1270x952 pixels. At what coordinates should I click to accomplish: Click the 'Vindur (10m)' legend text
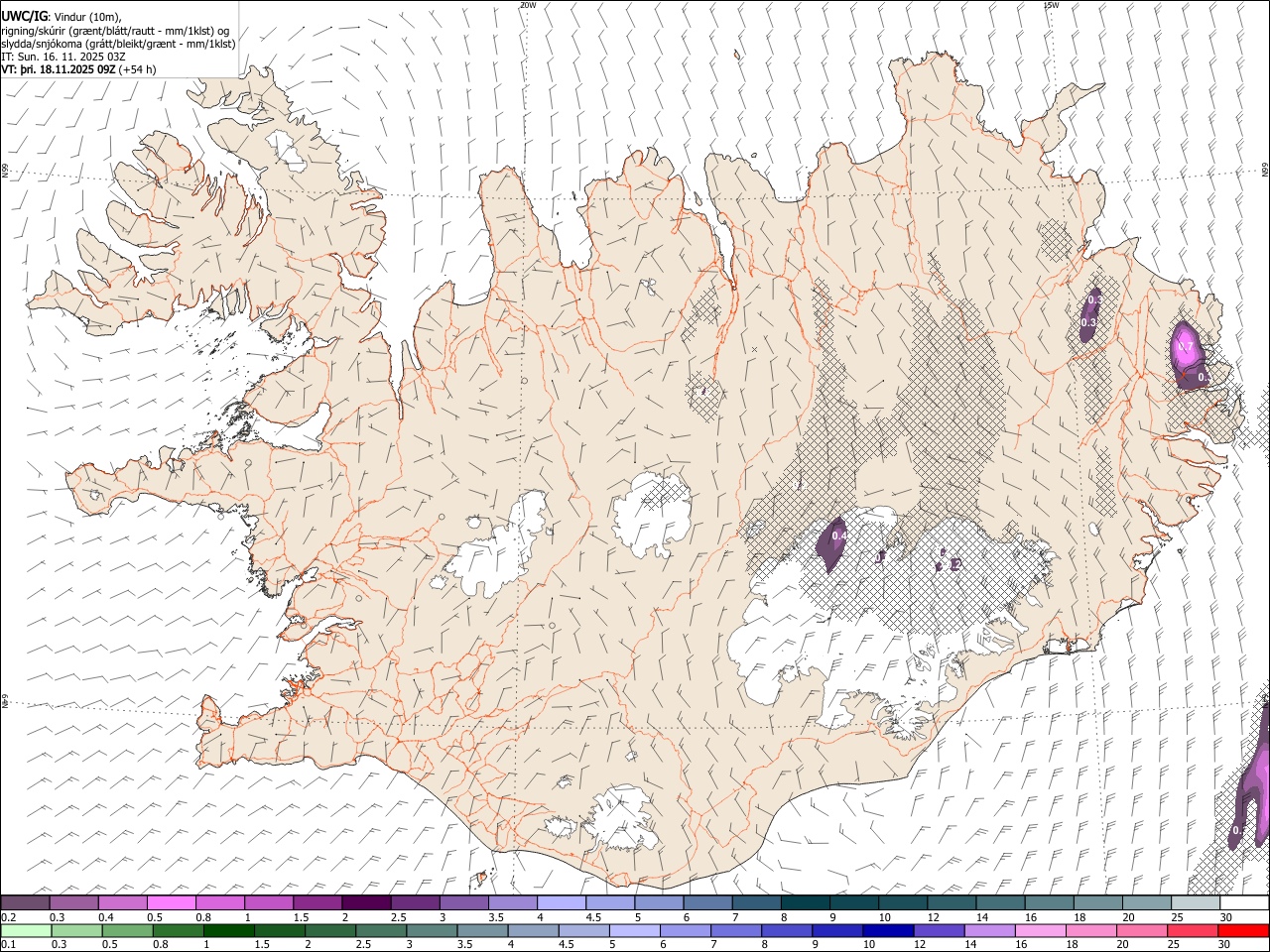click(86, 16)
